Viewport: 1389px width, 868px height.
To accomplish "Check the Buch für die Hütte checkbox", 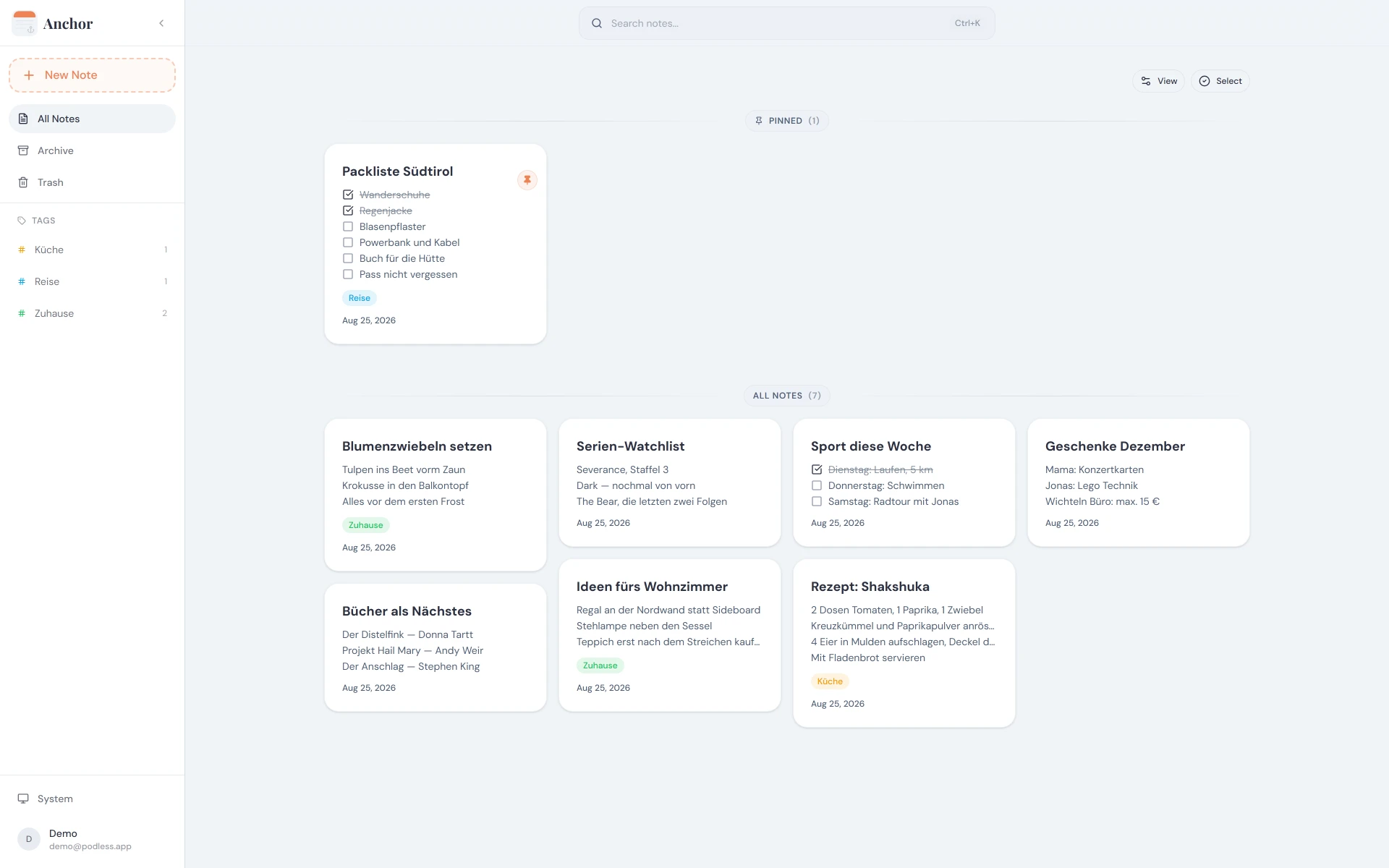I will click(x=348, y=258).
